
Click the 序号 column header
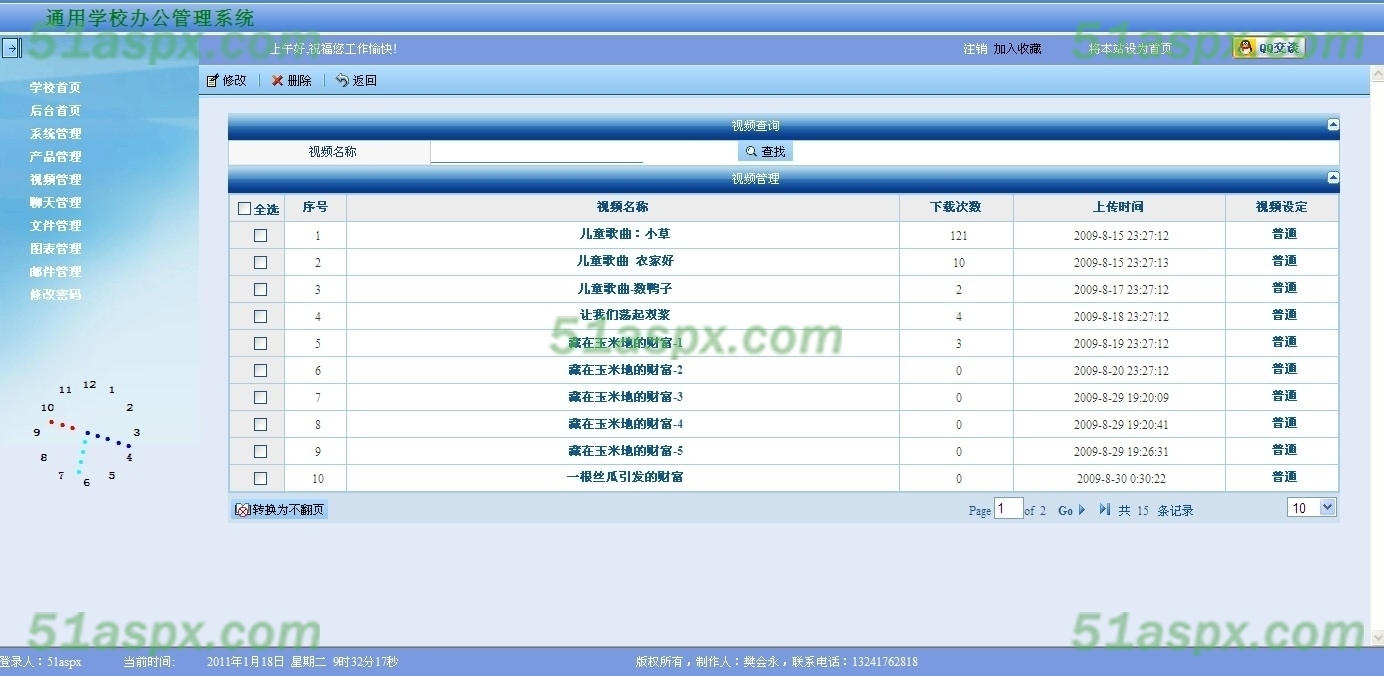point(315,207)
